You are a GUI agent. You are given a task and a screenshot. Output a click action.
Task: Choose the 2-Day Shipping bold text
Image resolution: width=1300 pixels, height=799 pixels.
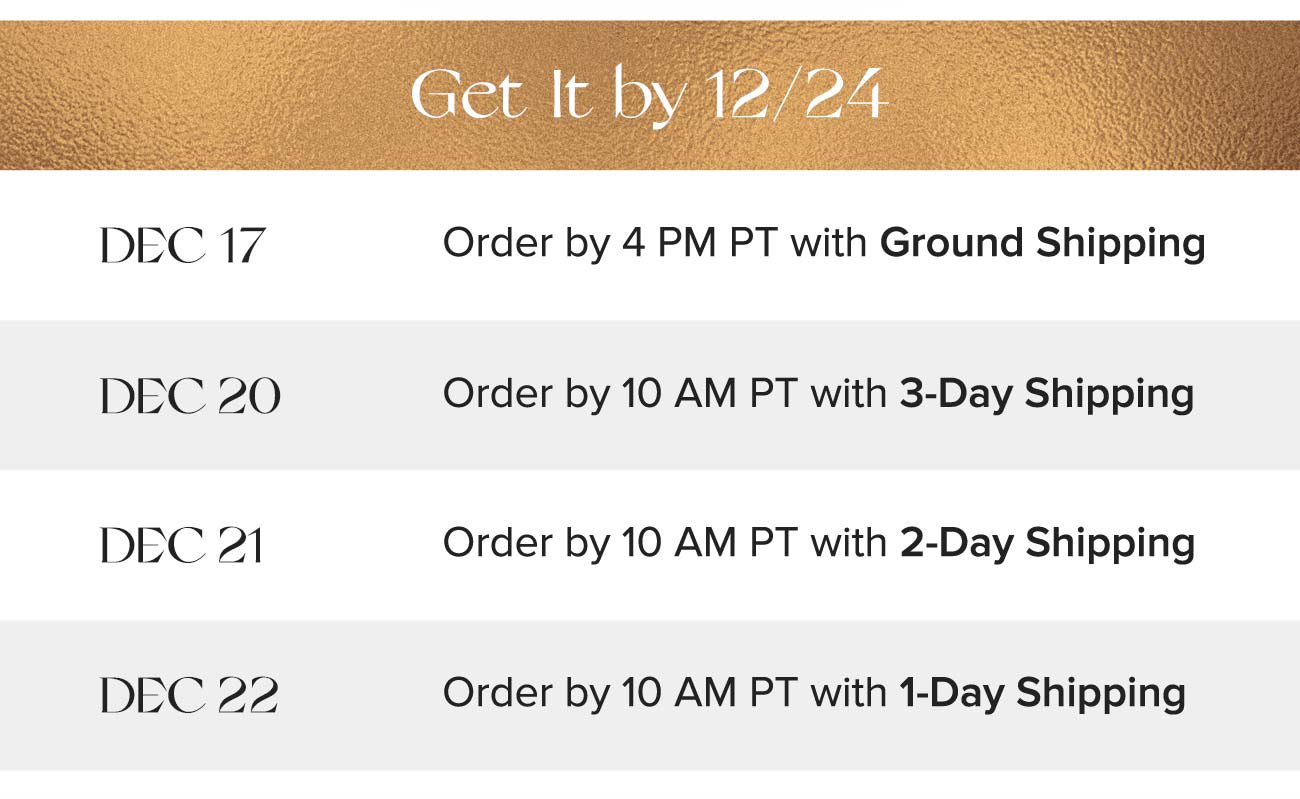click(1047, 544)
